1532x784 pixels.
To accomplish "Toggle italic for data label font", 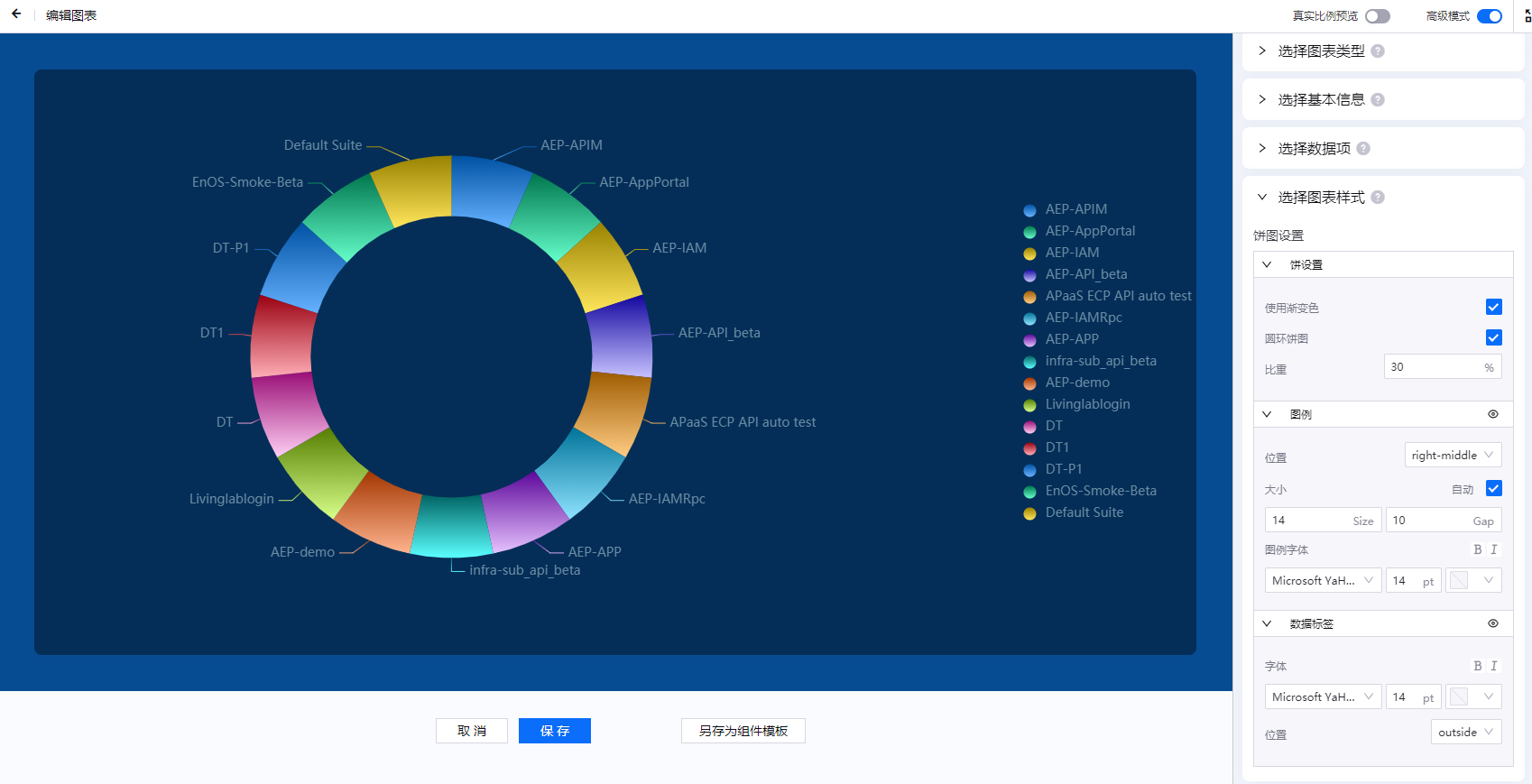I will pos(1494,666).
